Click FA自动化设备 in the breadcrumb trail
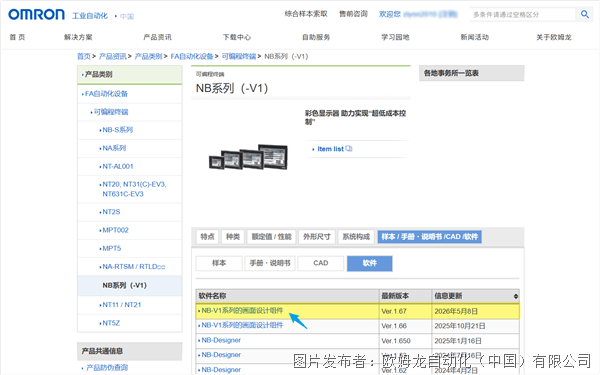 [192, 56]
